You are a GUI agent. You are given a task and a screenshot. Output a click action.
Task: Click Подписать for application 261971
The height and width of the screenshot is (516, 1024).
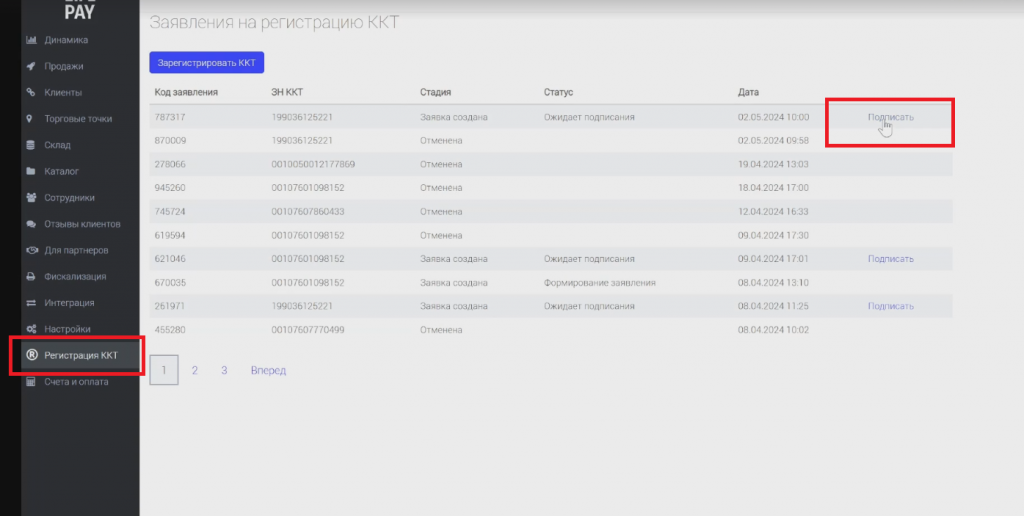891,306
